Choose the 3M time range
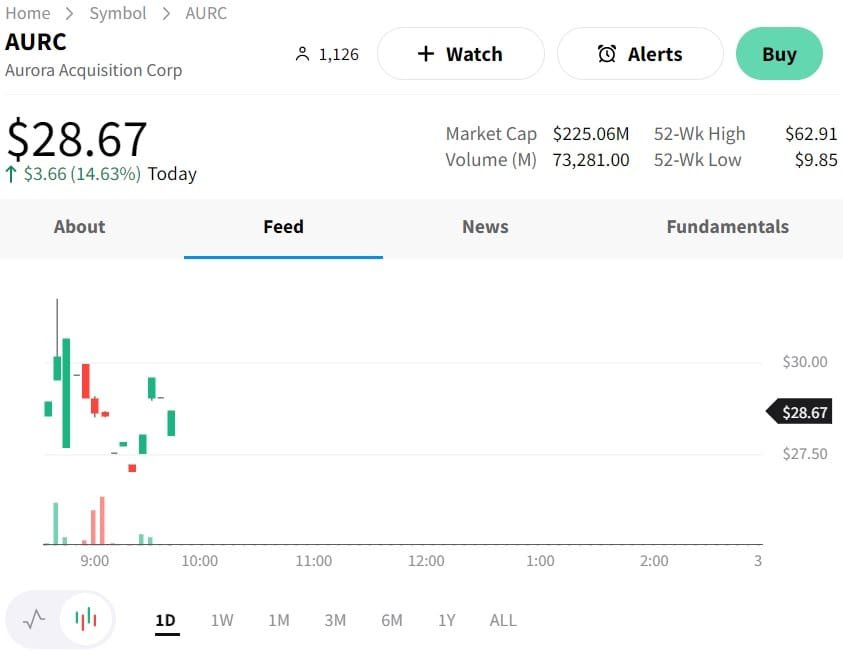Screen dimensions: 843x656 coord(335,620)
